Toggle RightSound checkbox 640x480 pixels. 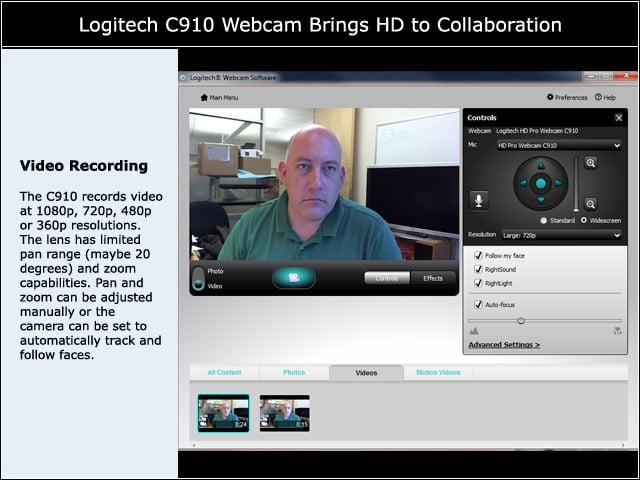coord(478,269)
